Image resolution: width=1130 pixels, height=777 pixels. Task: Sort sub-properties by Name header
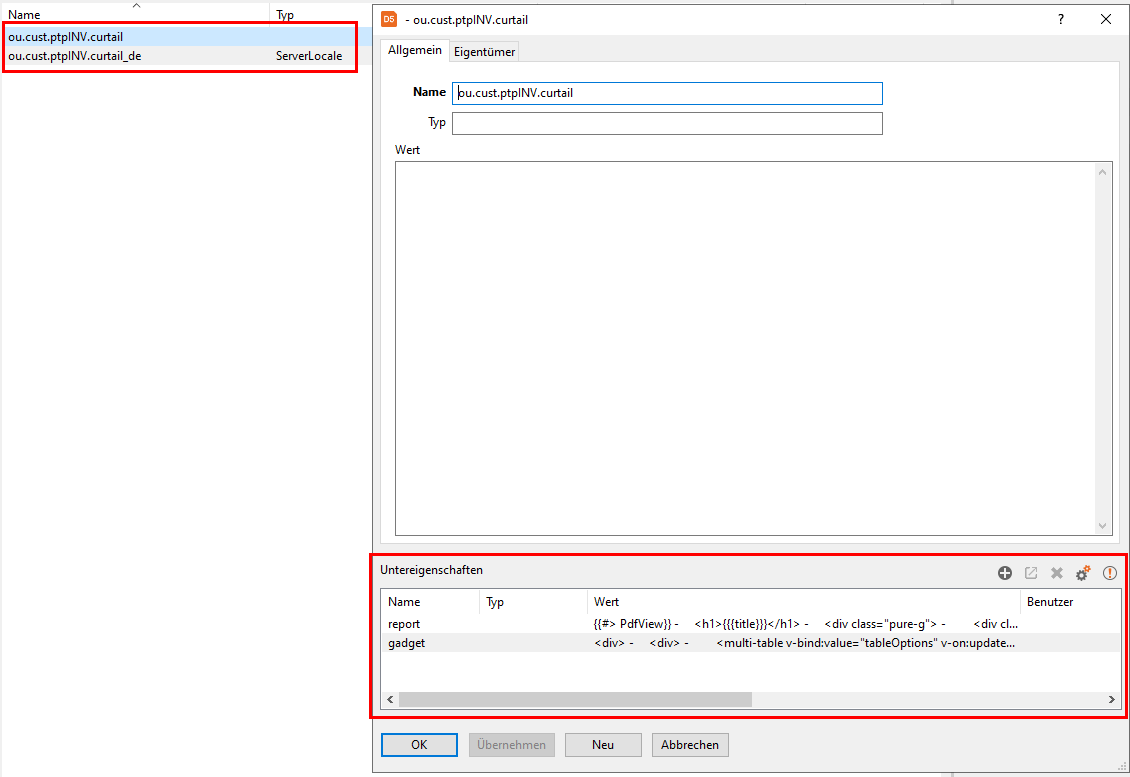coord(430,602)
